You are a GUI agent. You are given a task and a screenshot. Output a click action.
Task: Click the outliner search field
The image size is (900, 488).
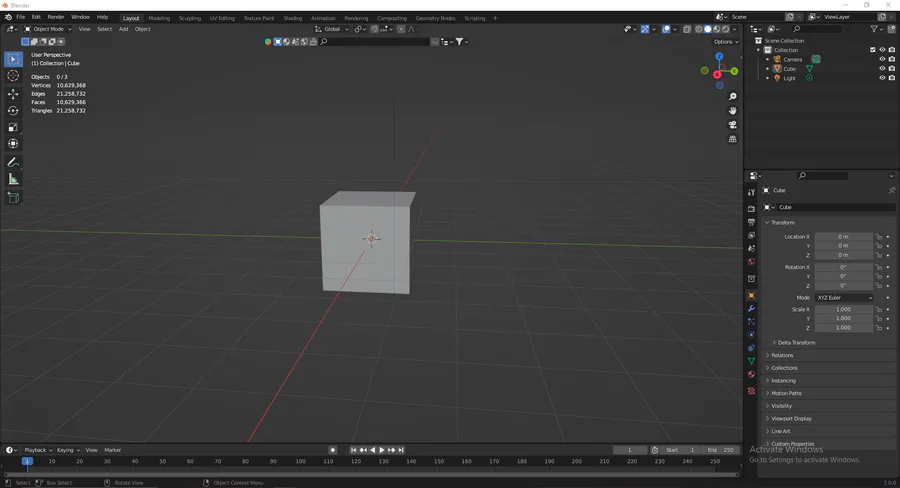click(818, 29)
